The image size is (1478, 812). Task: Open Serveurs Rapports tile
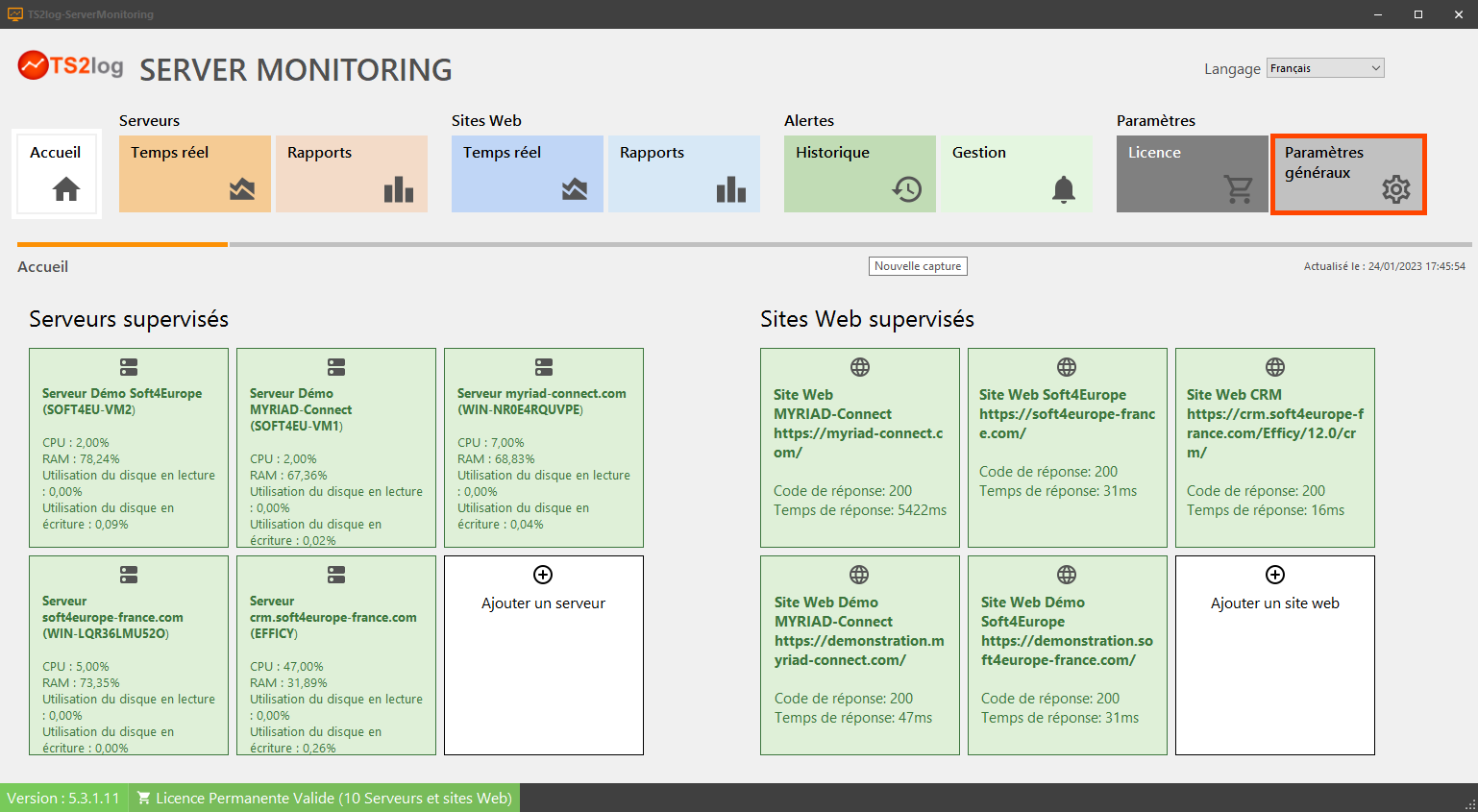tap(352, 174)
